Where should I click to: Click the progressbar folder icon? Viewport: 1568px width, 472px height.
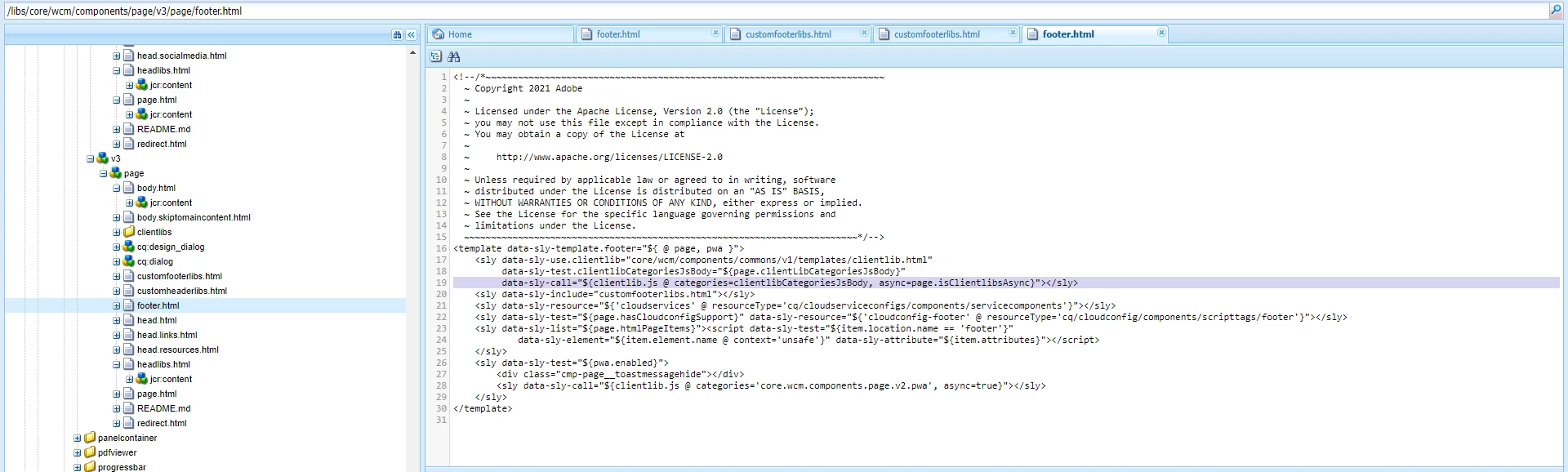pos(90,467)
